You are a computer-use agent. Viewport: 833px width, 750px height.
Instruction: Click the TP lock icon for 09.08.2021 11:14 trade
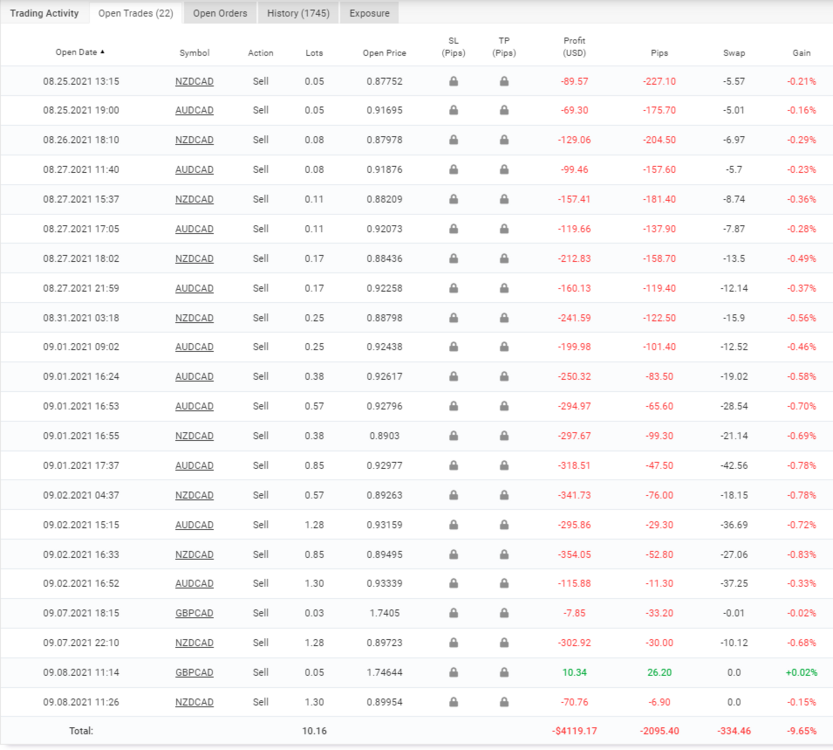(x=504, y=672)
